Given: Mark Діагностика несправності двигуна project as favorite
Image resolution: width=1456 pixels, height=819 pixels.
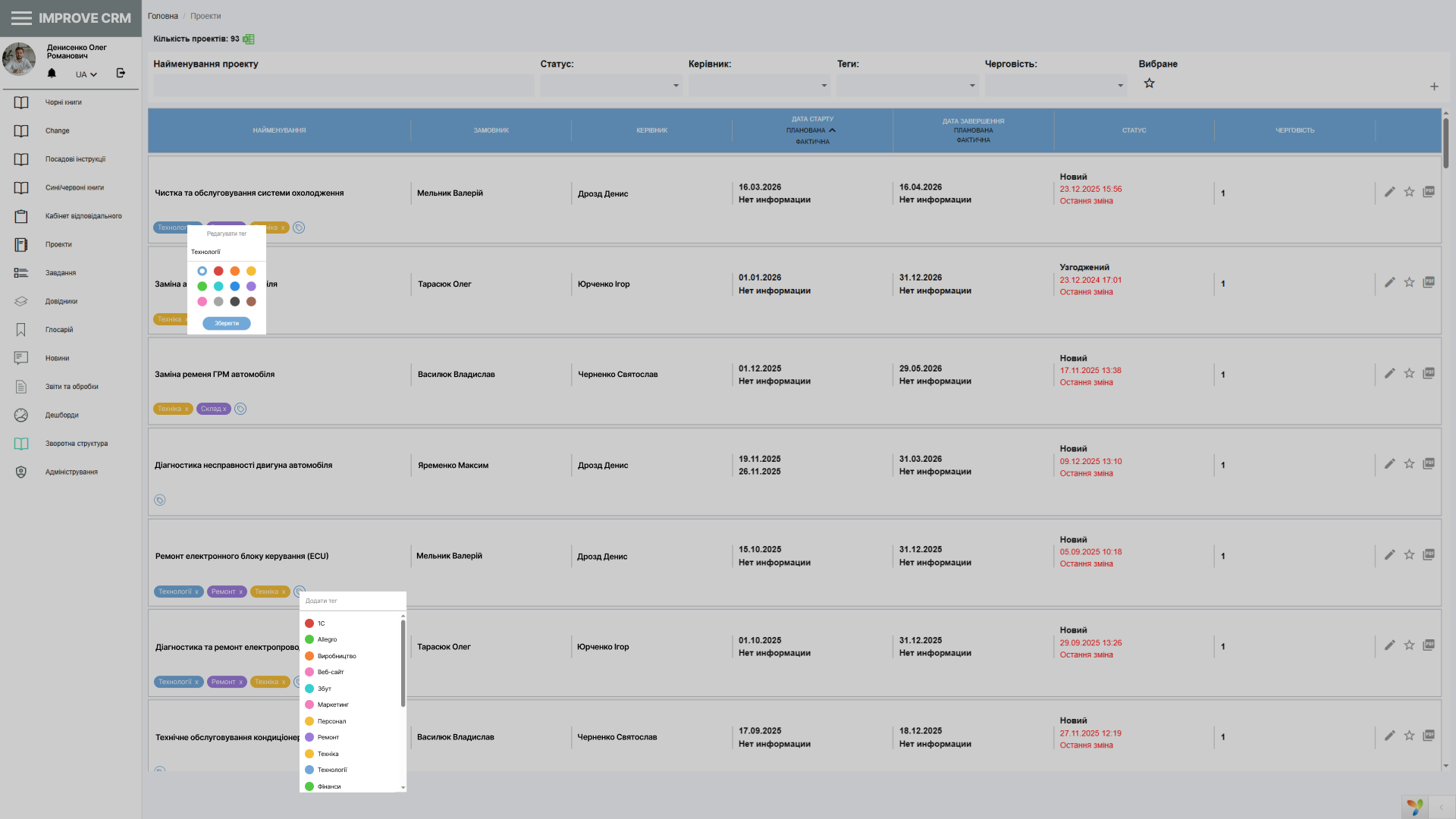Looking at the screenshot, I should pos(1409,464).
